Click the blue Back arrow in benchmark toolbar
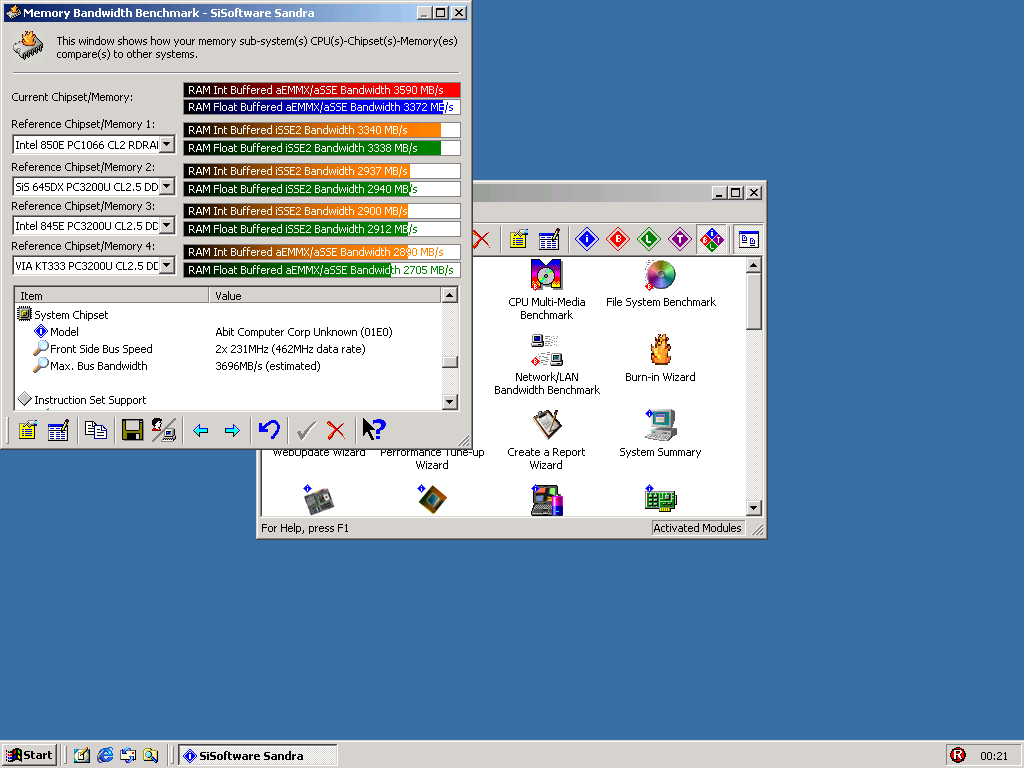 click(200, 431)
